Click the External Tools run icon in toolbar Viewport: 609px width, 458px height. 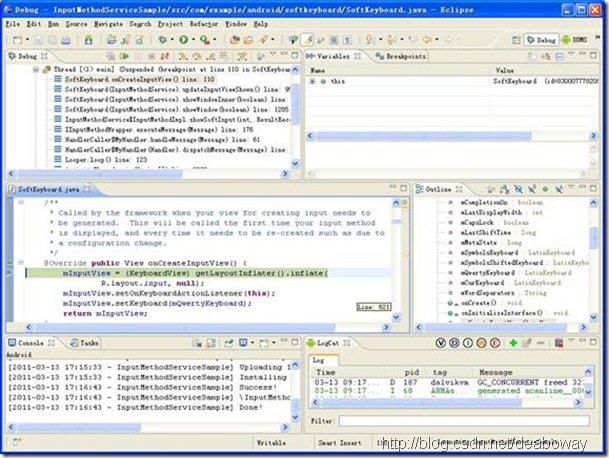tap(204, 40)
